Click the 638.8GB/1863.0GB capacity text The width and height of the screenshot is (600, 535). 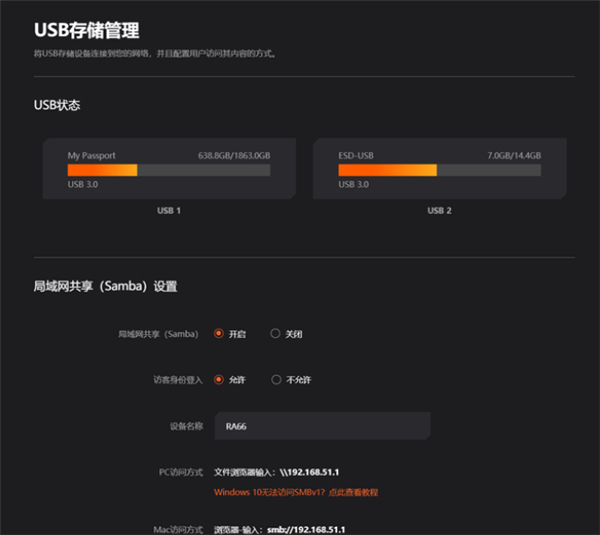click(x=234, y=156)
